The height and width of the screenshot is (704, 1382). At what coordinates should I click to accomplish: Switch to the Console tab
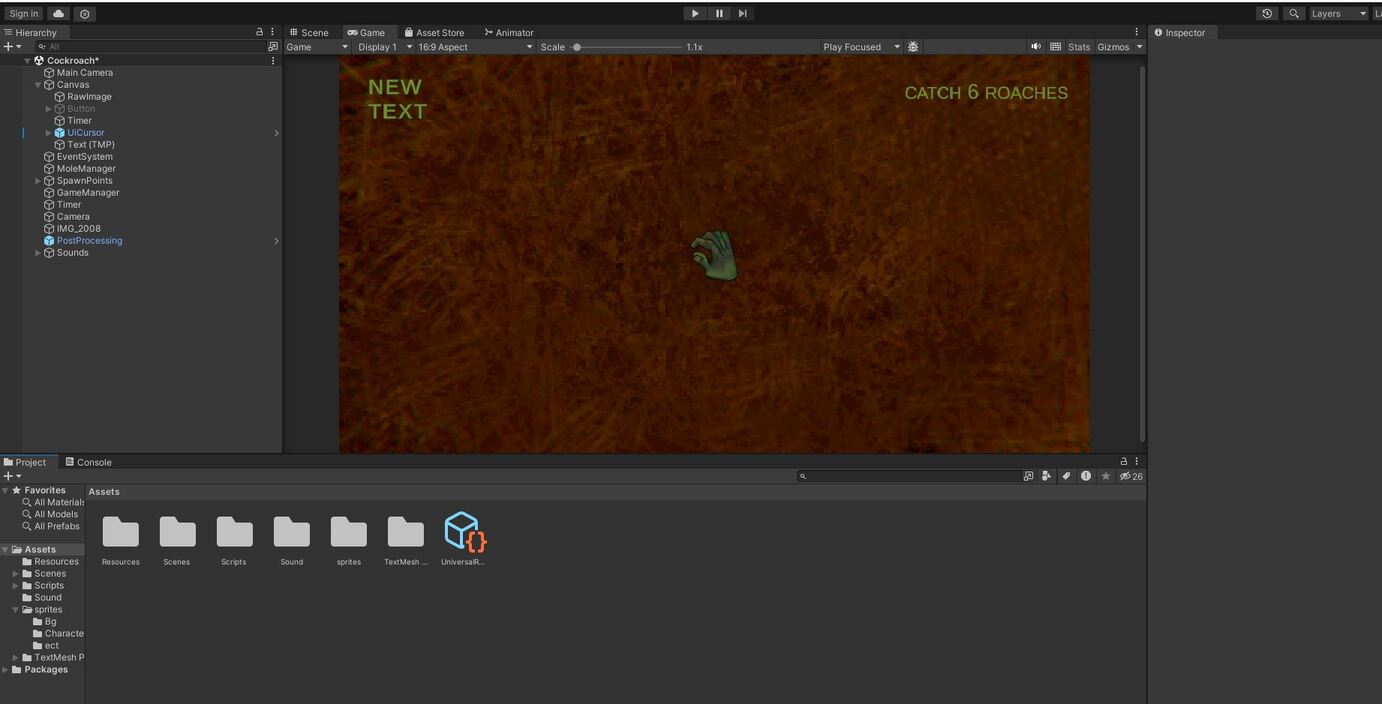tap(88, 462)
